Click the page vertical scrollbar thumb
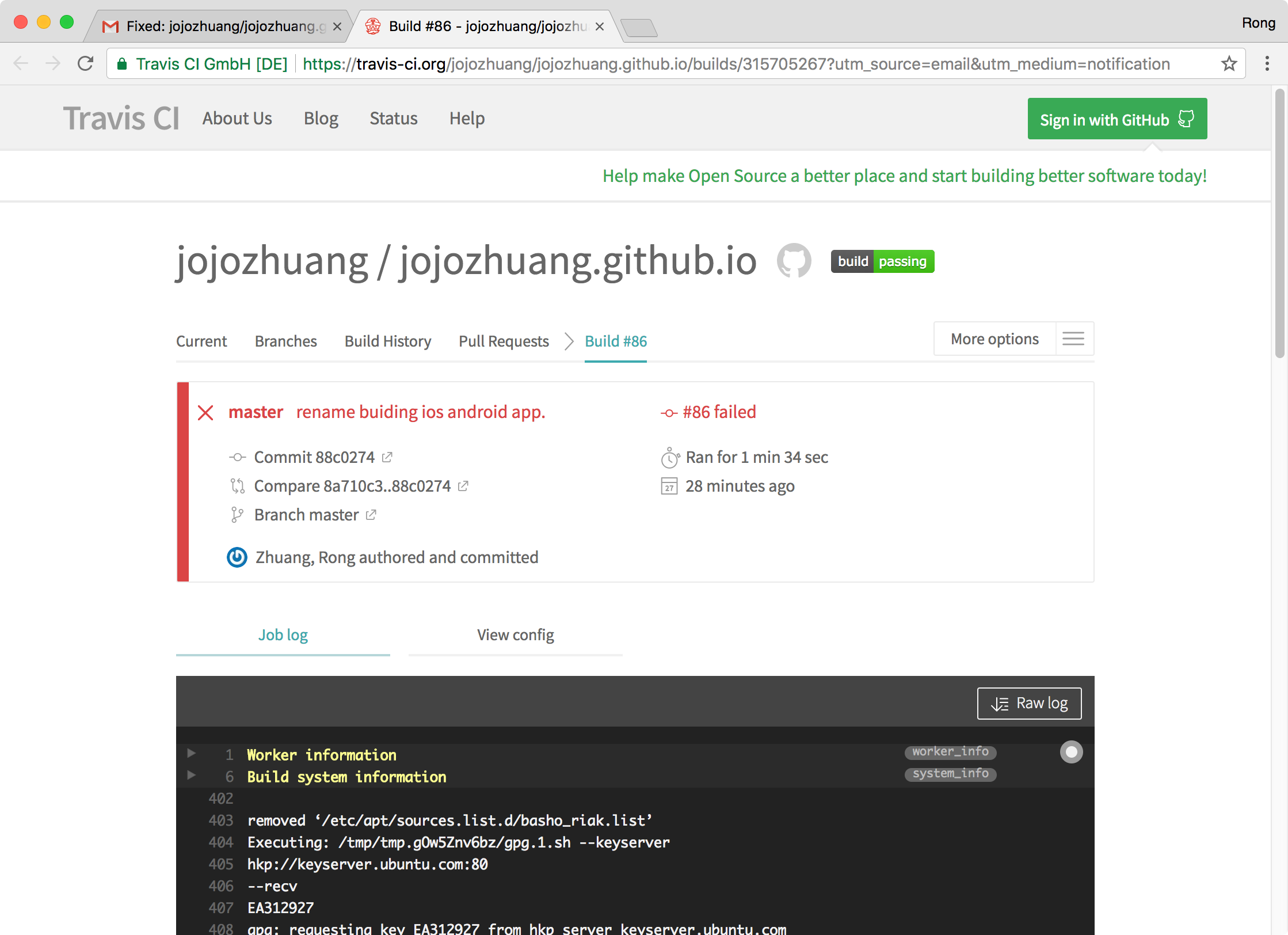The height and width of the screenshot is (935, 1288). click(1280, 223)
